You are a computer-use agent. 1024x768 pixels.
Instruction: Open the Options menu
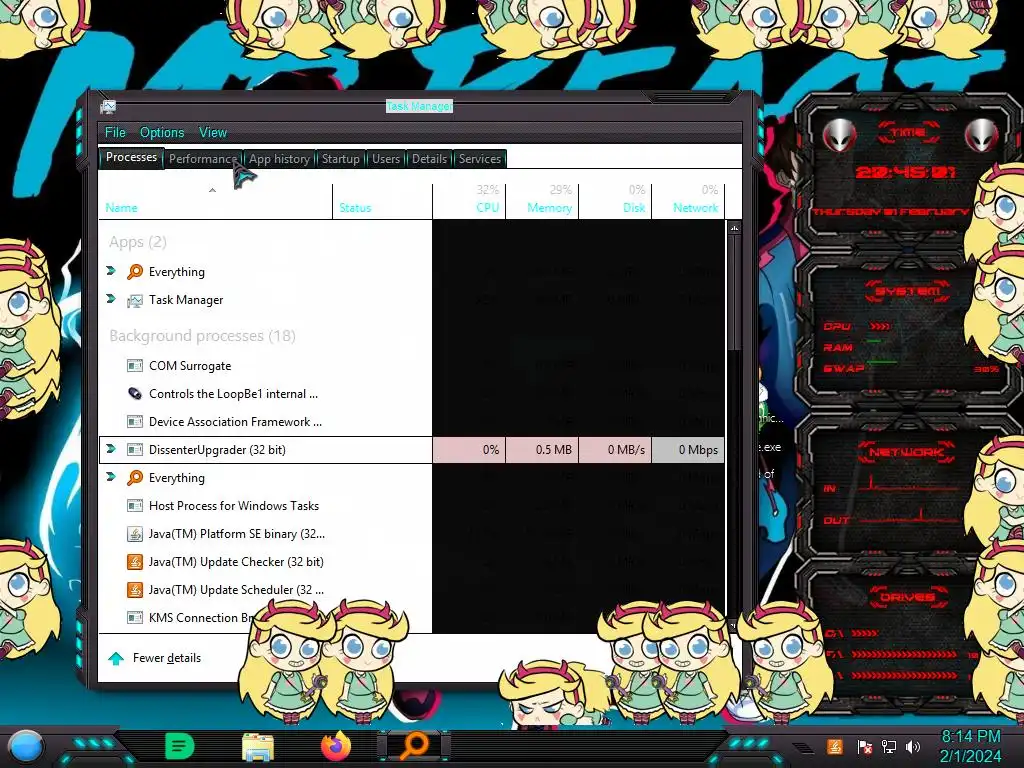(x=162, y=133)
